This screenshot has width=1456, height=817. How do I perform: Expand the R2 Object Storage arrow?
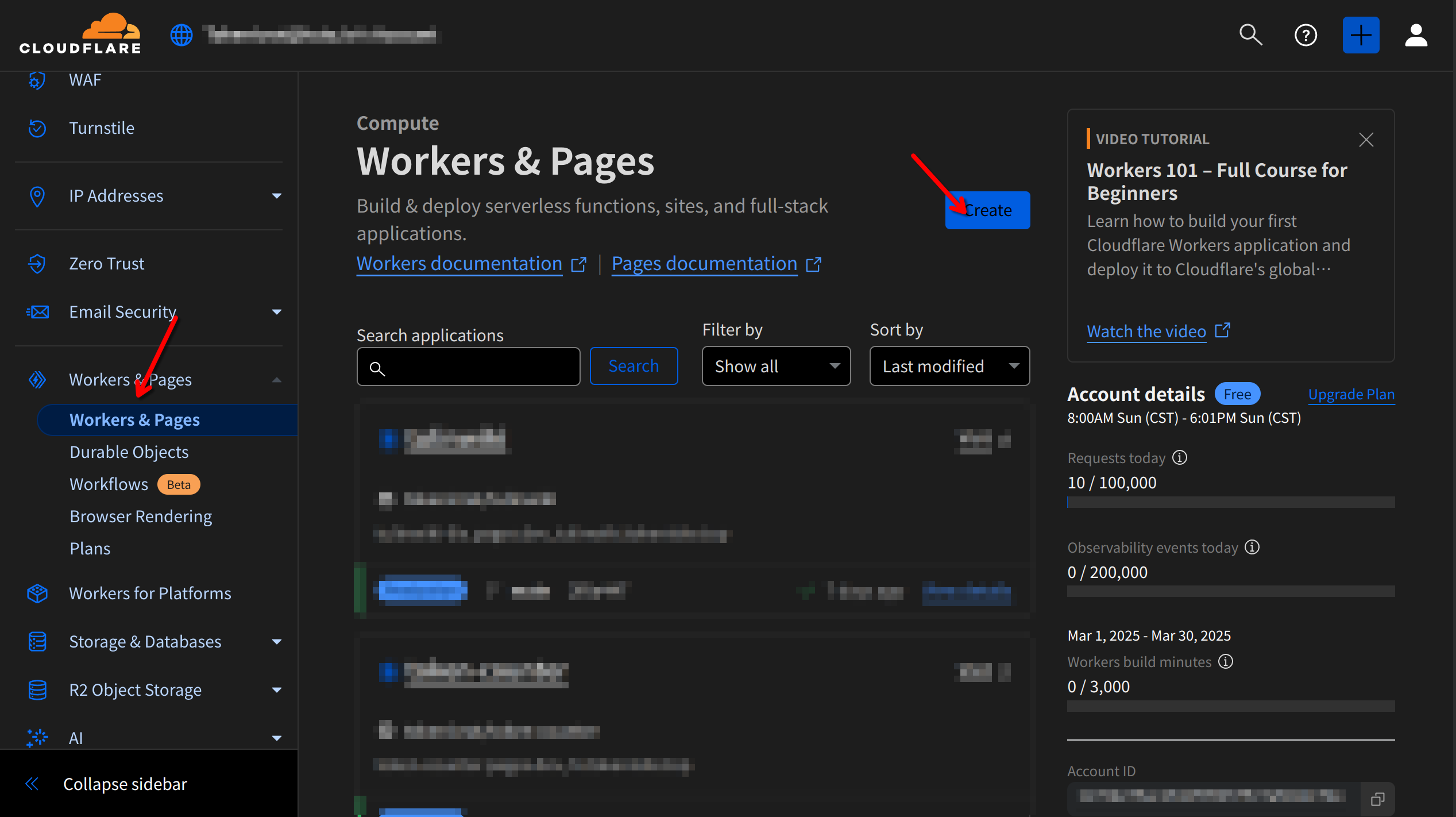277,690
